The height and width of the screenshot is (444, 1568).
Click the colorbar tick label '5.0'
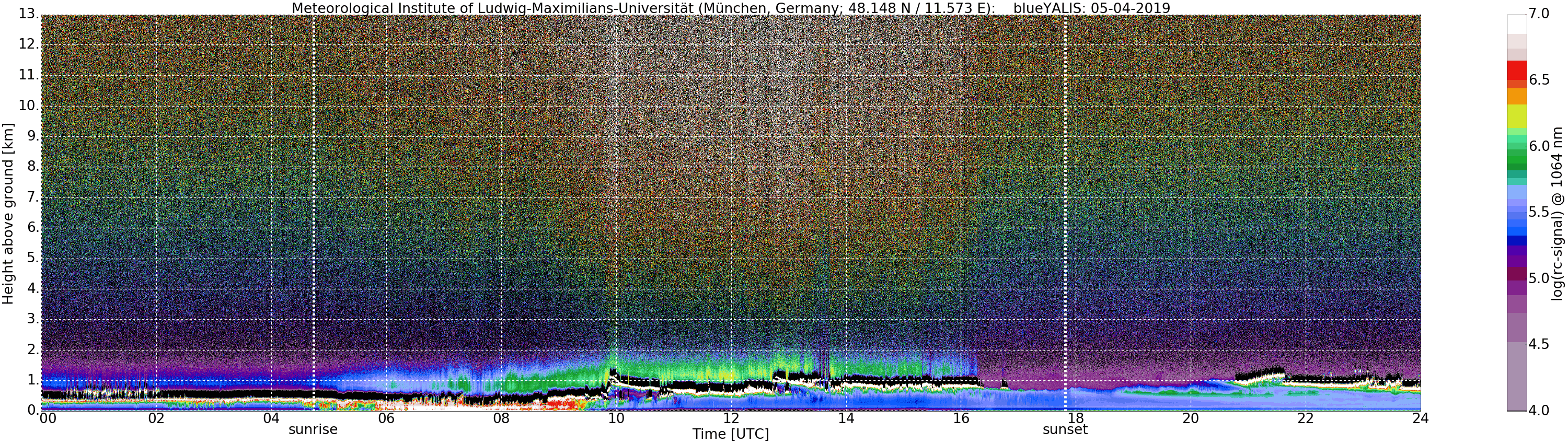tap(1539, 278)
